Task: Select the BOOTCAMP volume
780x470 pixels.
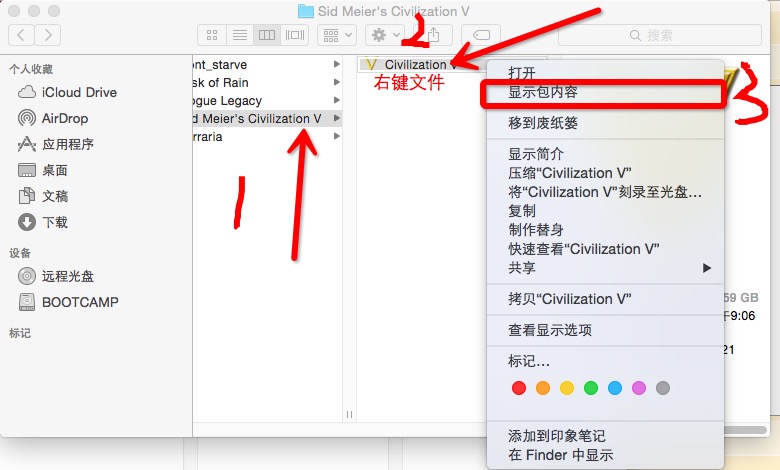Action: [x=68, y=302]
